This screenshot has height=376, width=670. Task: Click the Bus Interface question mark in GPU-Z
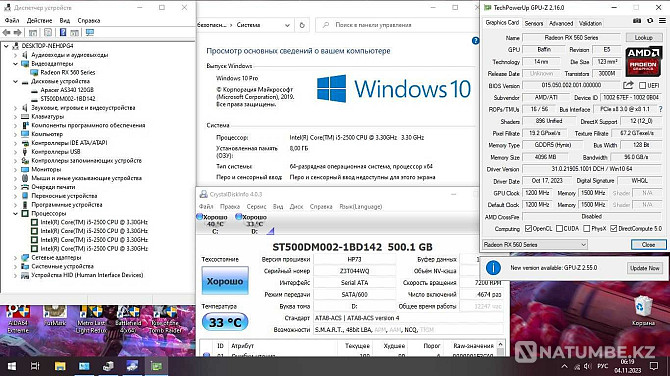click(661, 109)
